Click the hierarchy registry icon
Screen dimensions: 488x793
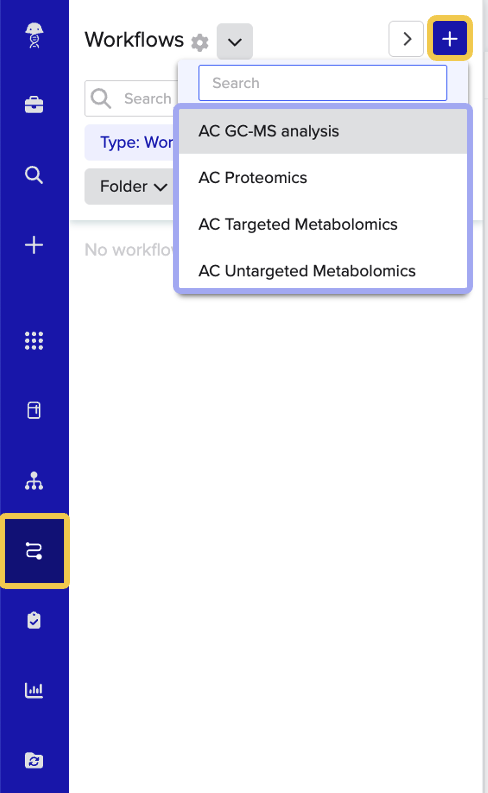(34, 481)
